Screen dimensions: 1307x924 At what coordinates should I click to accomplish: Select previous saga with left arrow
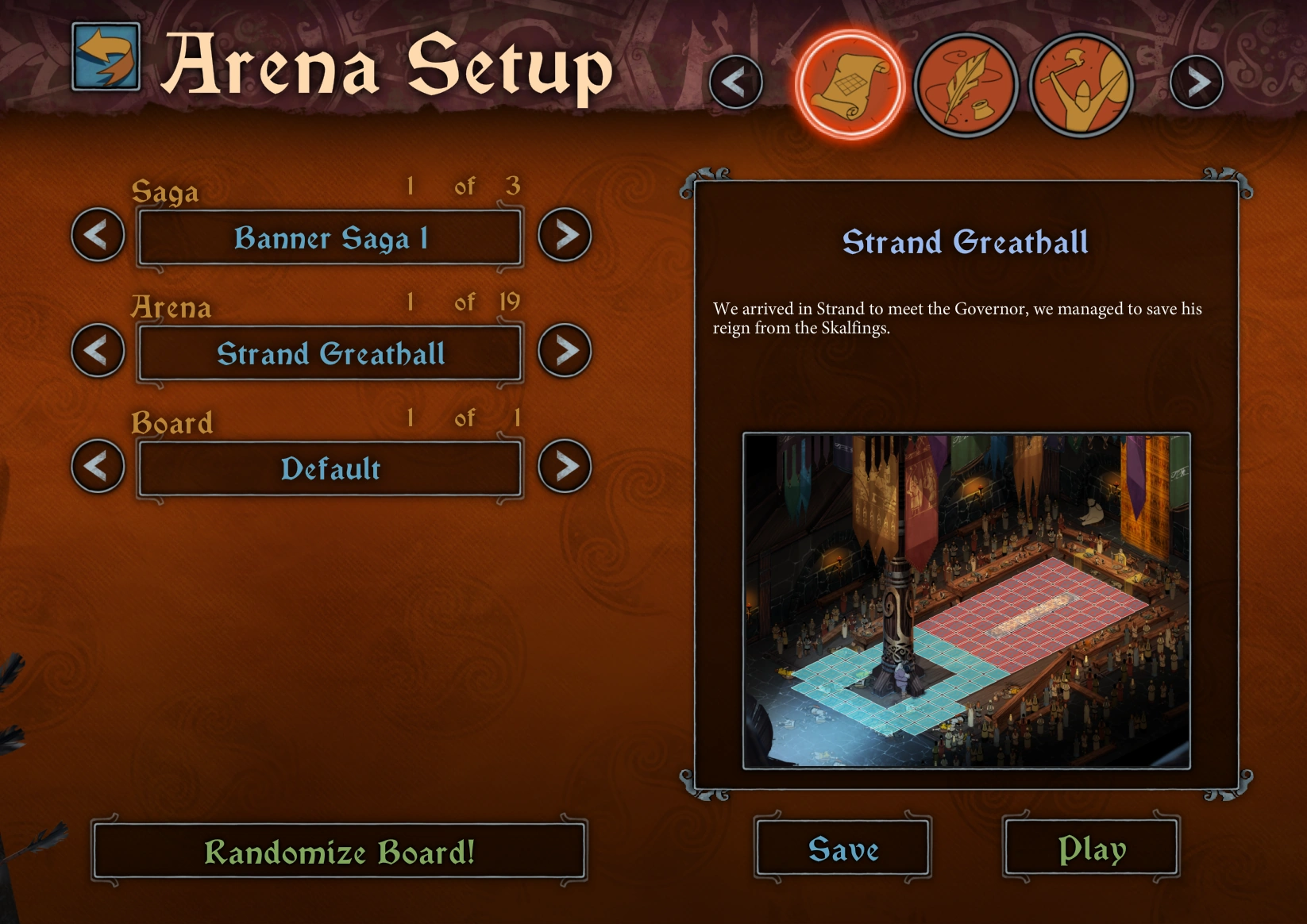[98, 235]
